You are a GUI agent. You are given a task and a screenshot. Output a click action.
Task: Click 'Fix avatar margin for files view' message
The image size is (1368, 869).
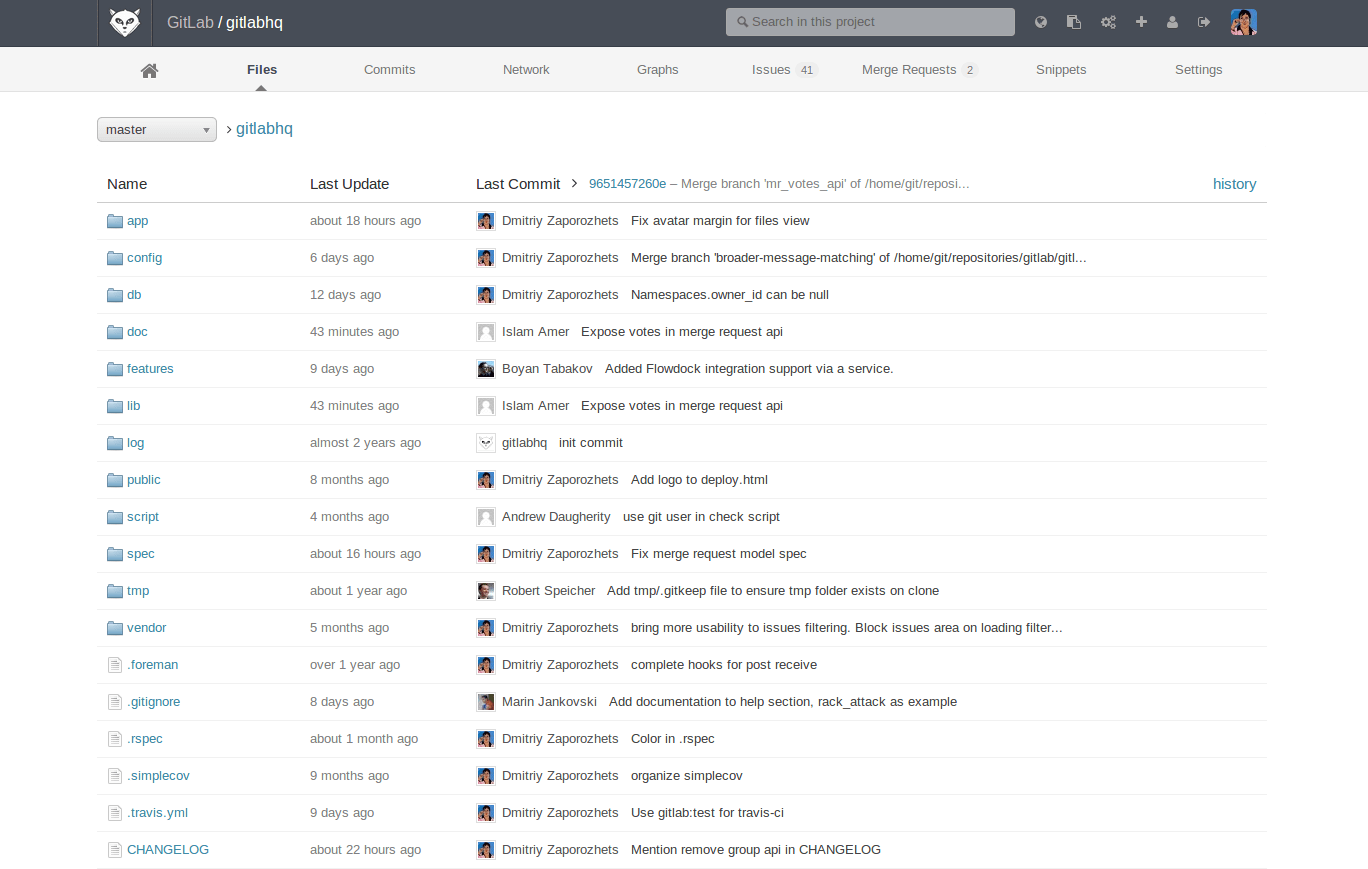click(720, 221)
